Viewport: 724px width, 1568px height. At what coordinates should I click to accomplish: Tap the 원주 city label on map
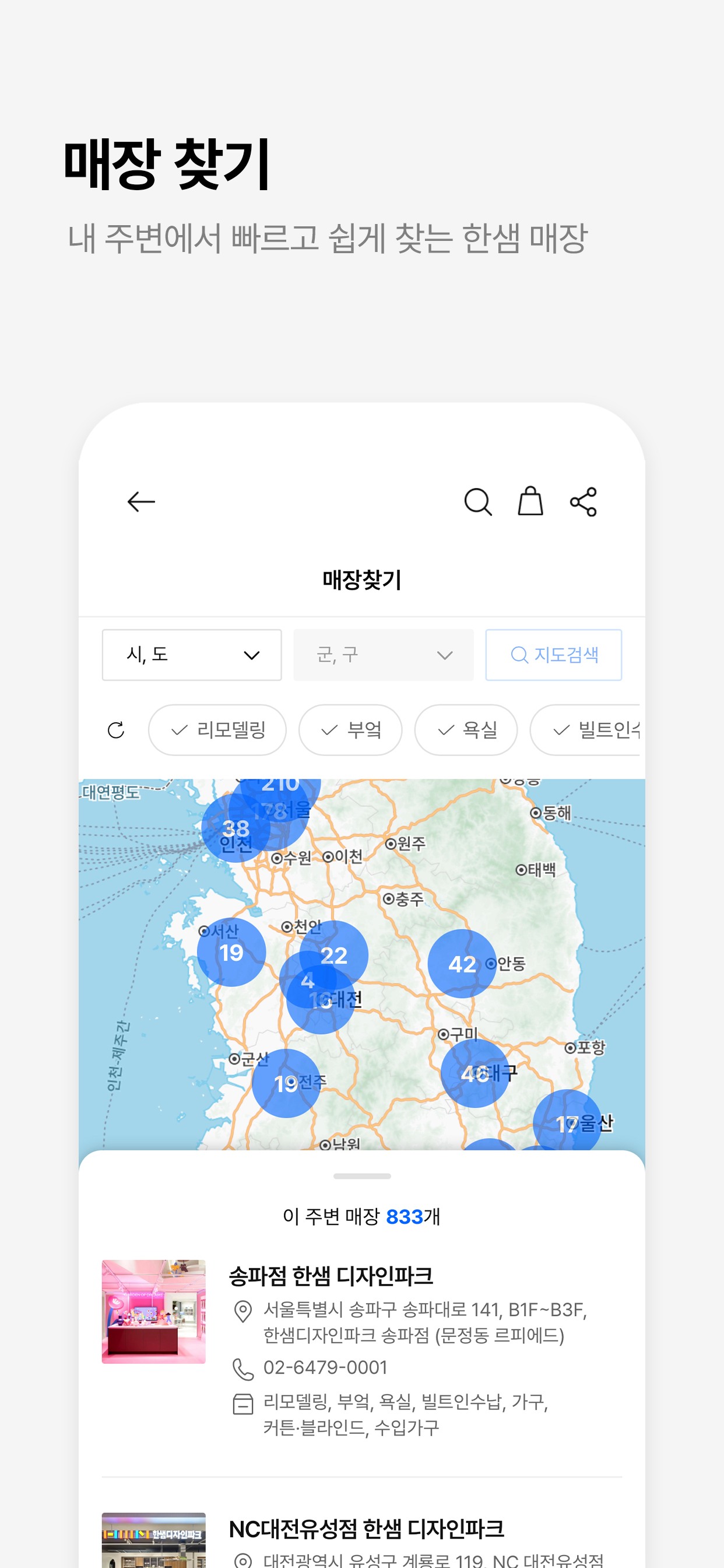point(406,843)
